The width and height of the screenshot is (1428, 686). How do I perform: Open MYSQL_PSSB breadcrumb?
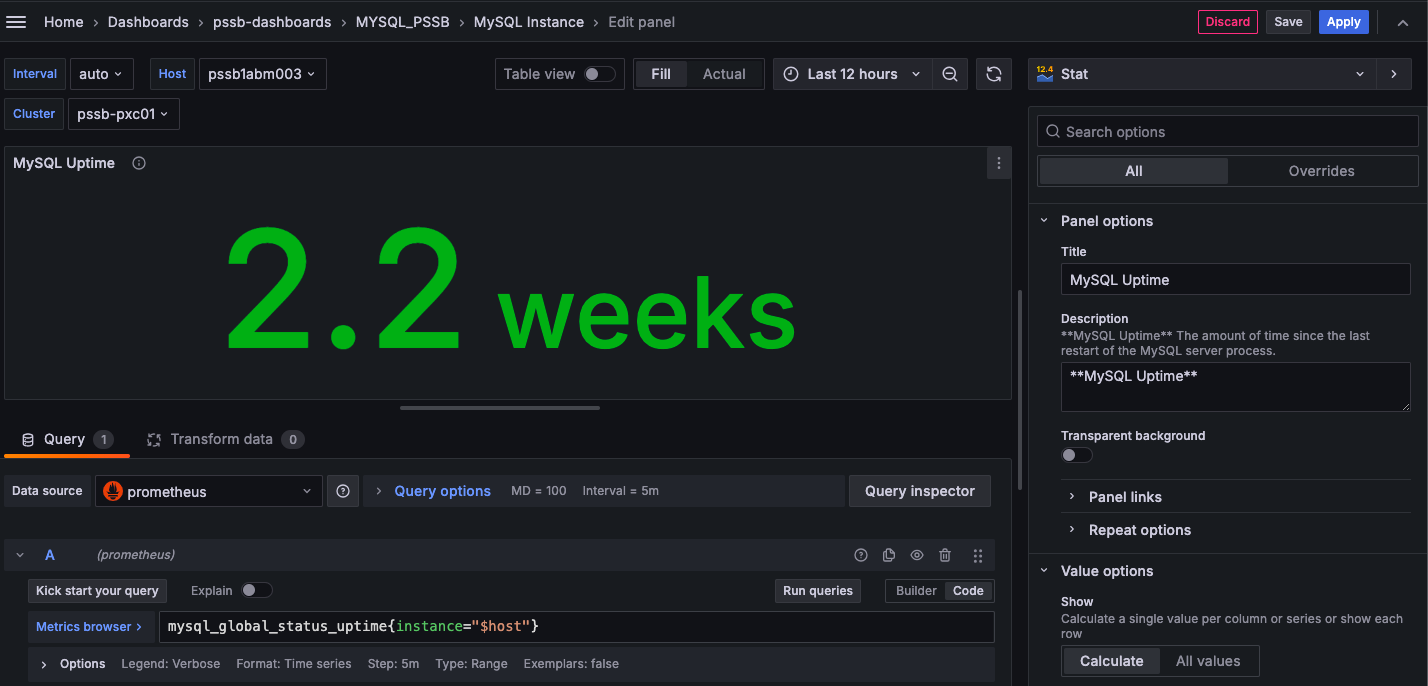coord(402,22)
